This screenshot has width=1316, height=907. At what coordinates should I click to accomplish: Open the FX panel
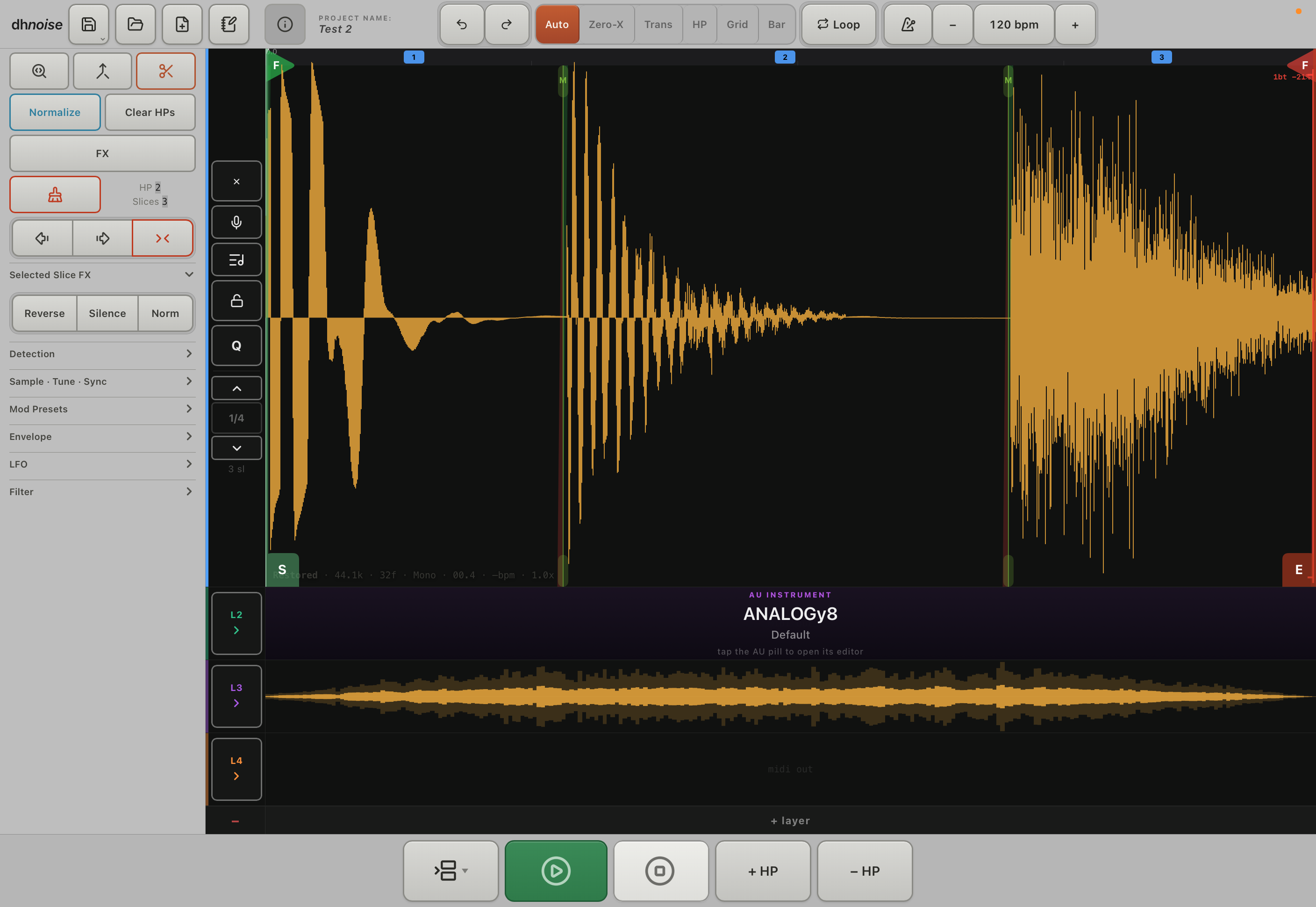(102, 153)
